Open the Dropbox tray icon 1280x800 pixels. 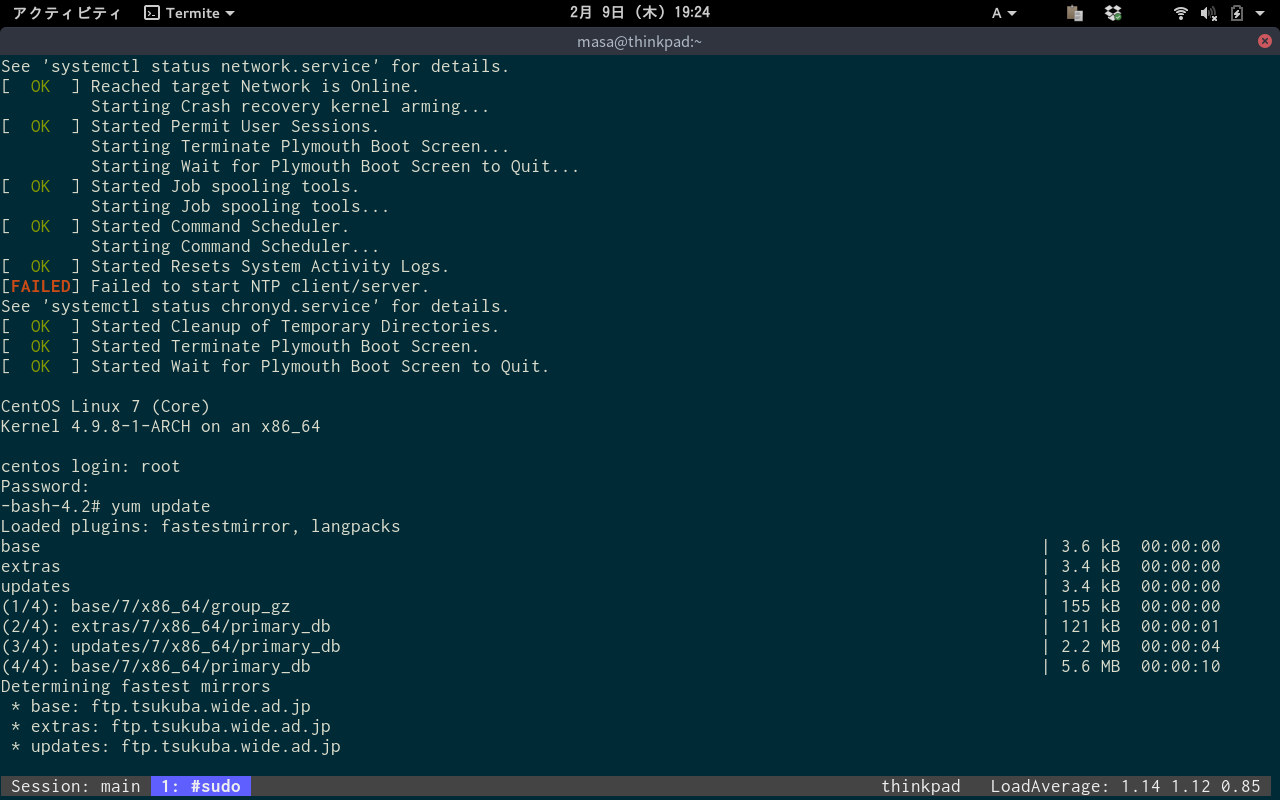click(x=1113, y=13)
